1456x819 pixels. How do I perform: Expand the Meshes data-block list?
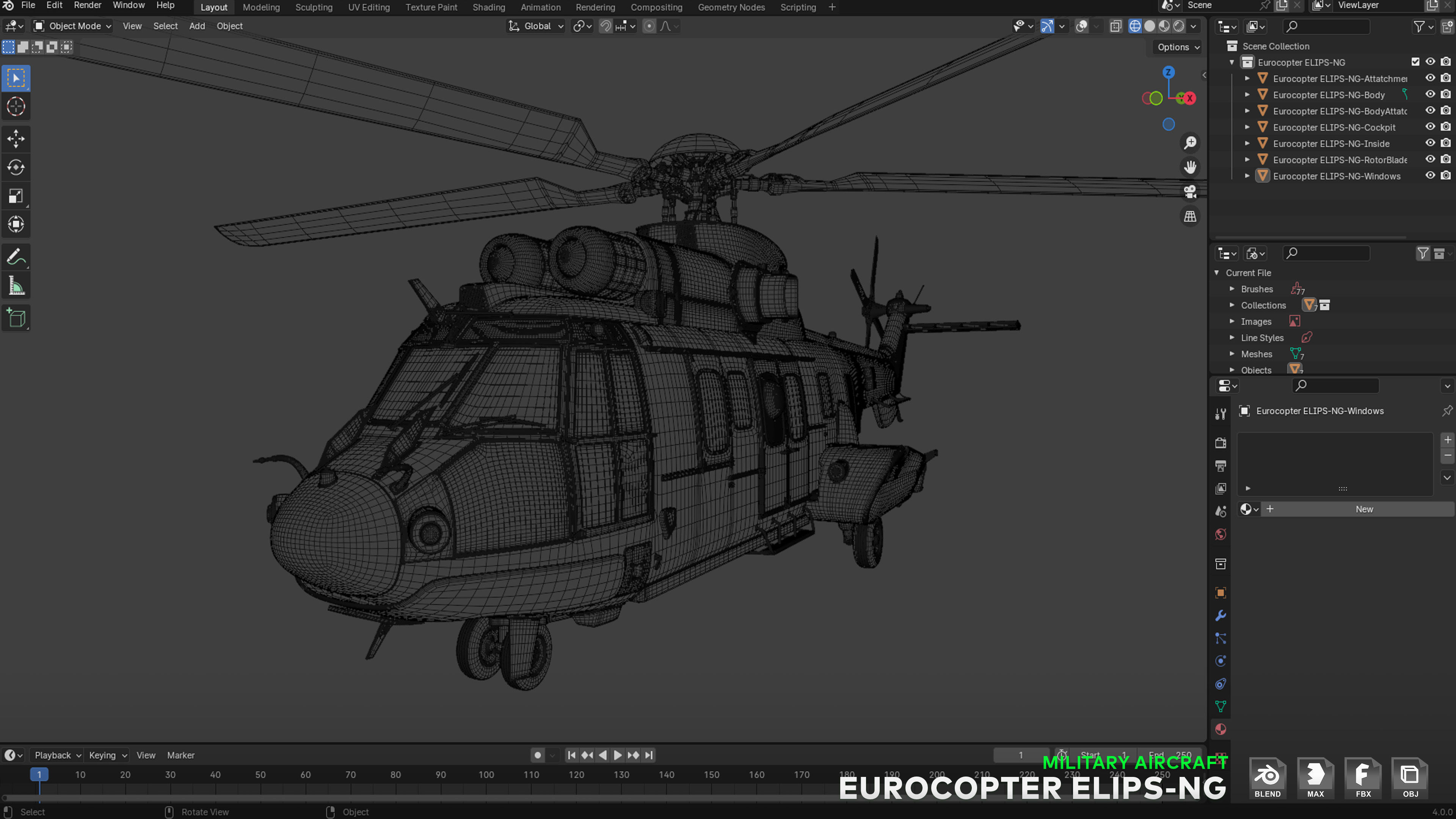1232,354
